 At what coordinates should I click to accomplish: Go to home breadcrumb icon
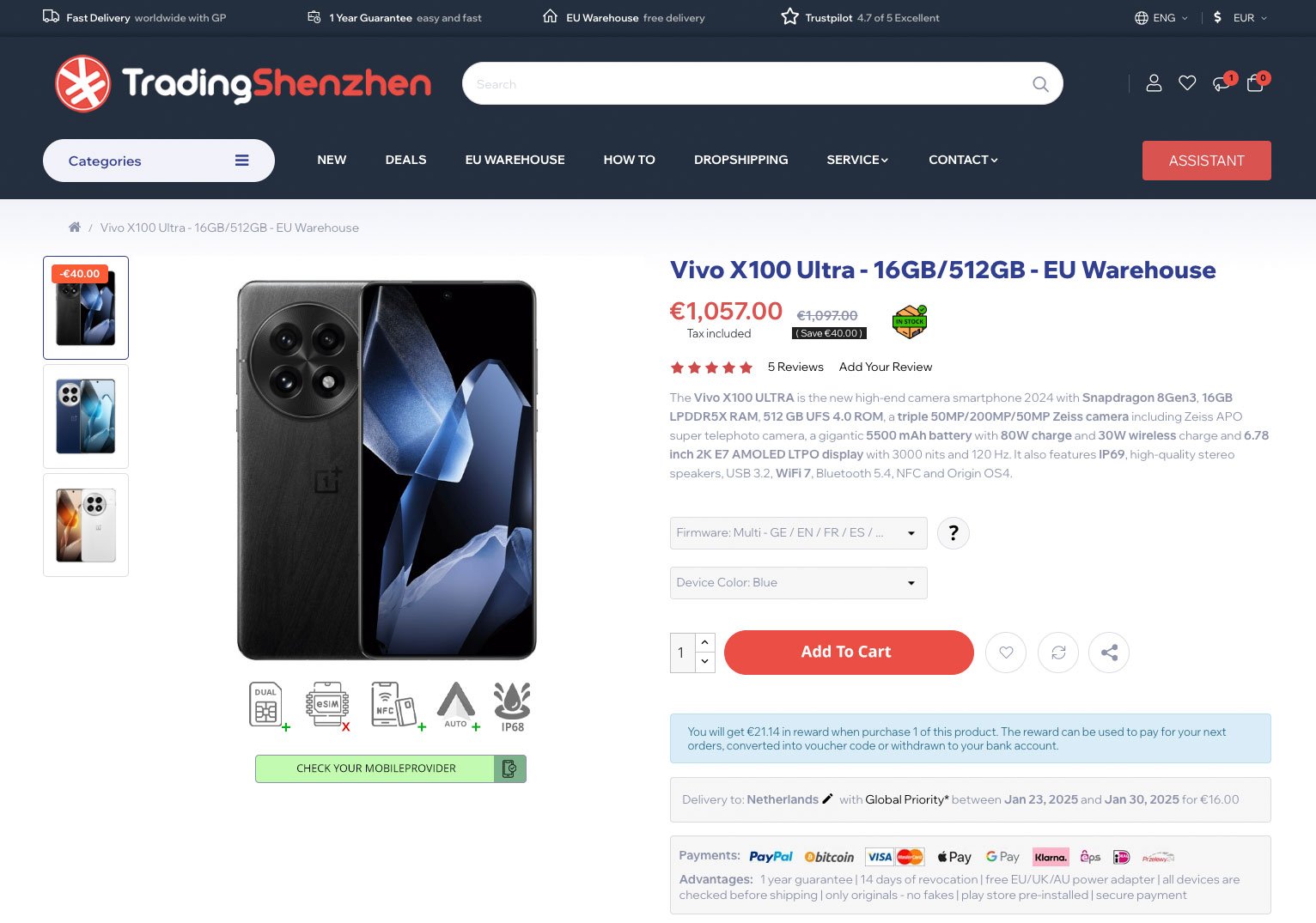click(75, 228)
